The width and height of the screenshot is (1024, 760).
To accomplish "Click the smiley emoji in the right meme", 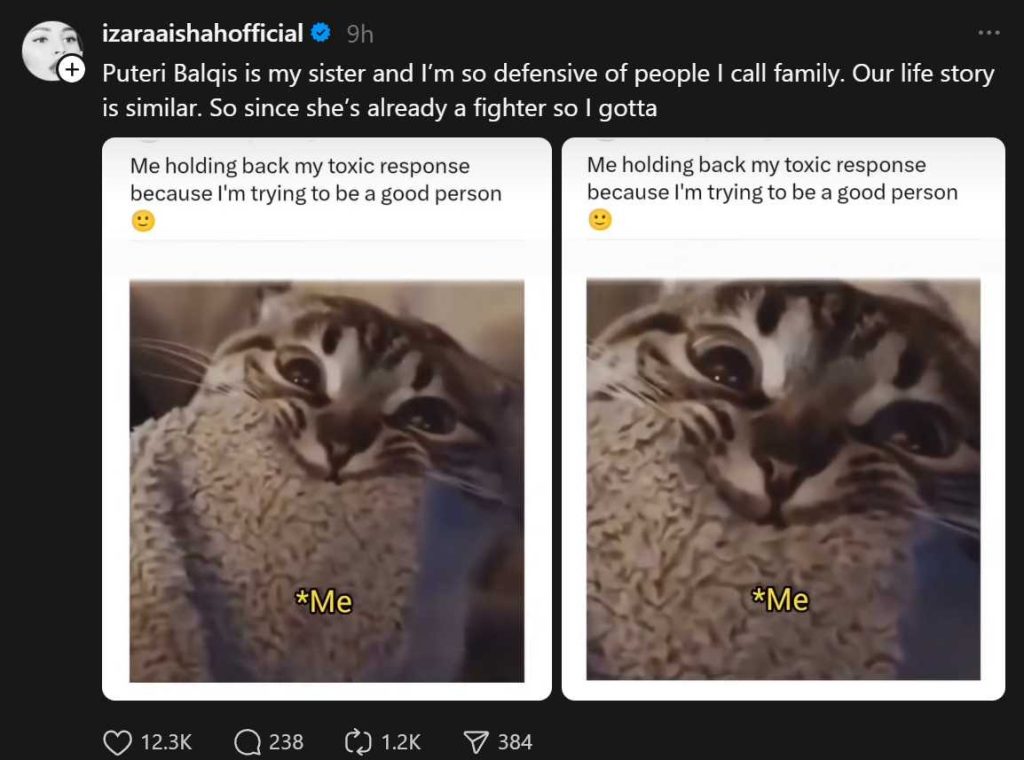I will tap(600, 219).
